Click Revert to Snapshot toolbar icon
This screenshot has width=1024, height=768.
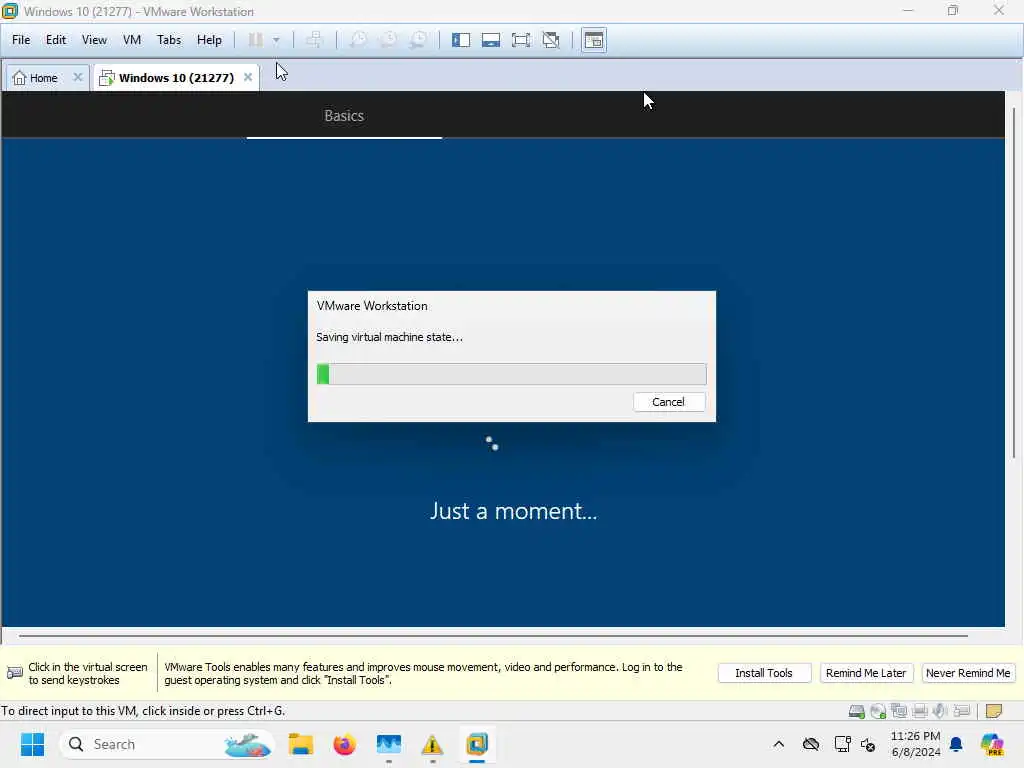388,40
